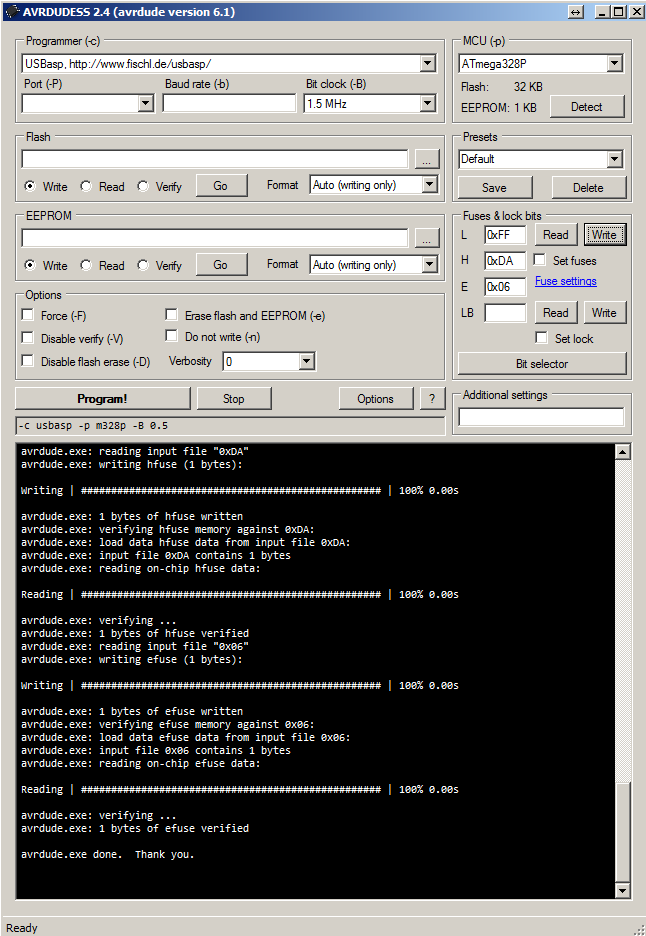Open the Bit clock dropdown
Viewport: 646px width, 936px height.
click(428, 103)
